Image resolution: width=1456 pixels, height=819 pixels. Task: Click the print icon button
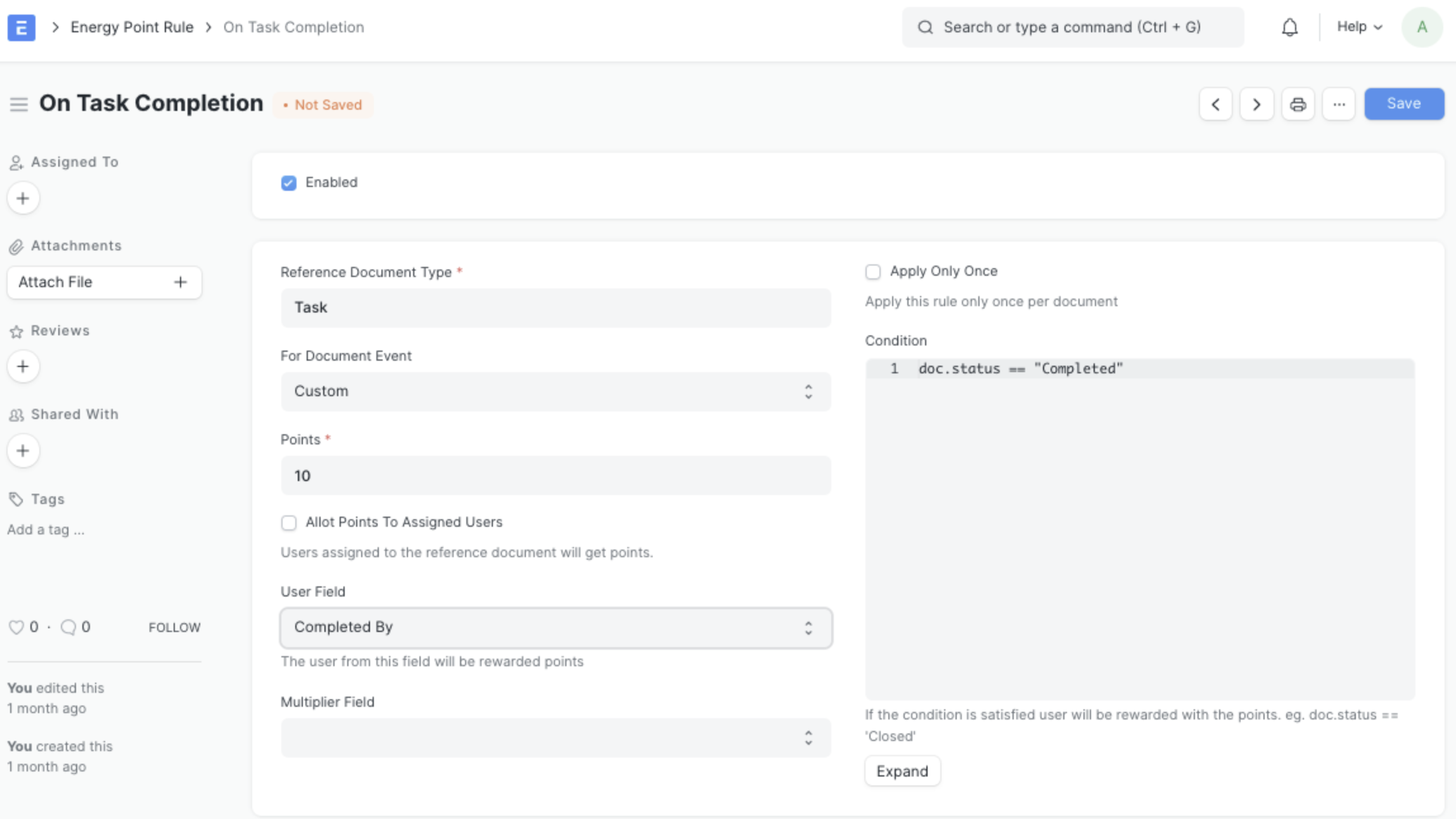1298,104
